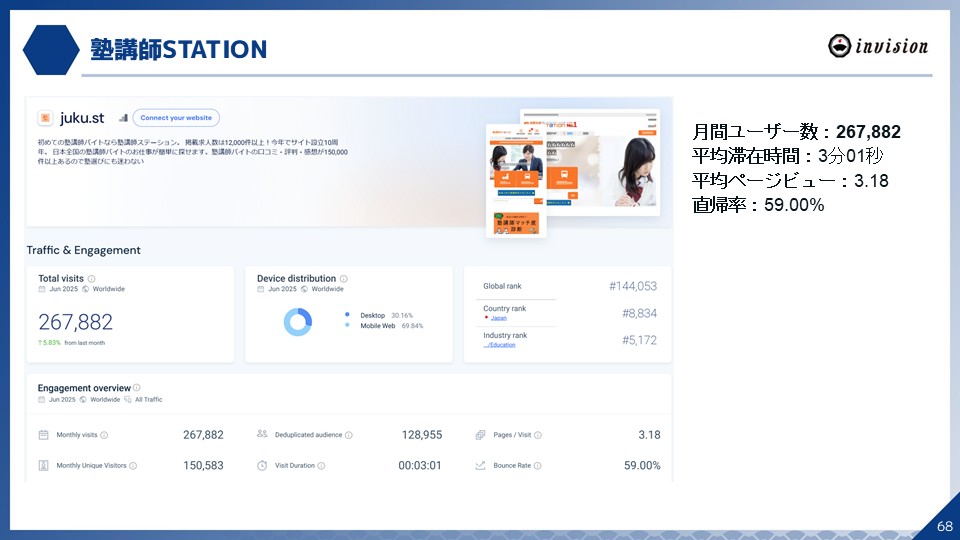The width and height of the screenshot is (960, 540).
Task: Click the calendar icon under Engagement overview
Action: pyautogui.click(x=42, y=400)
